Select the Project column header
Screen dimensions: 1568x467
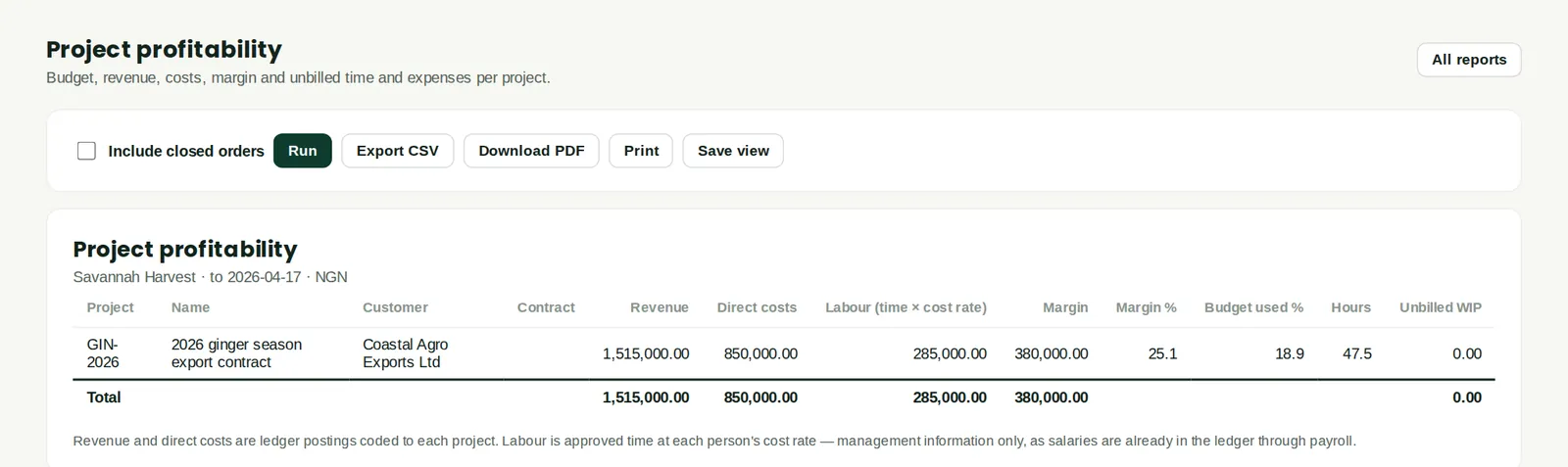pos(110,307)
